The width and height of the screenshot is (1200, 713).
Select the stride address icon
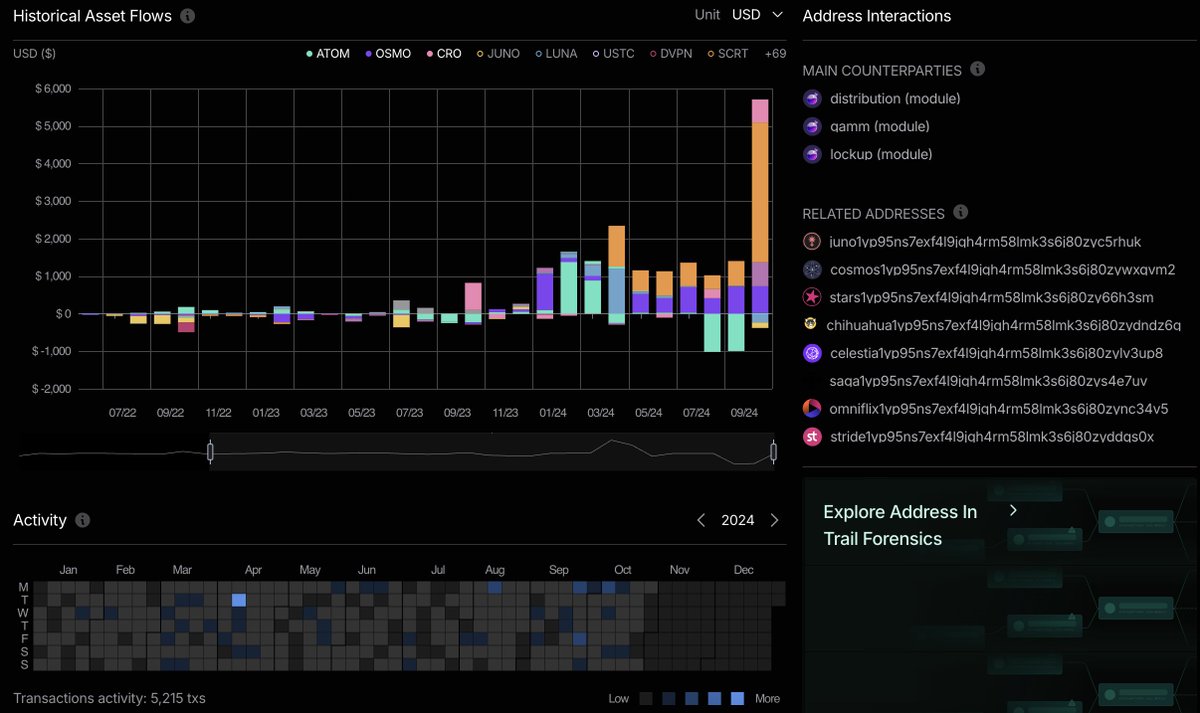[812, 436]
